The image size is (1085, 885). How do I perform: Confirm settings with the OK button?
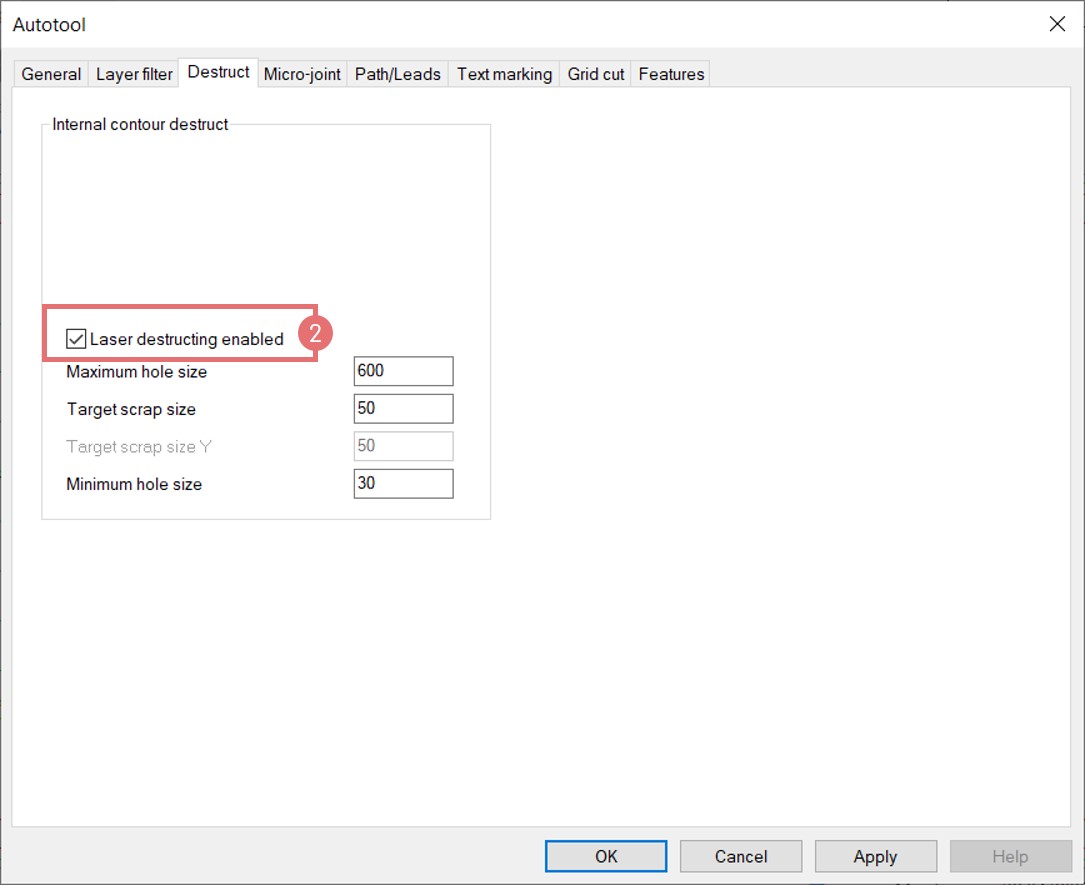(x=606, y=856)
